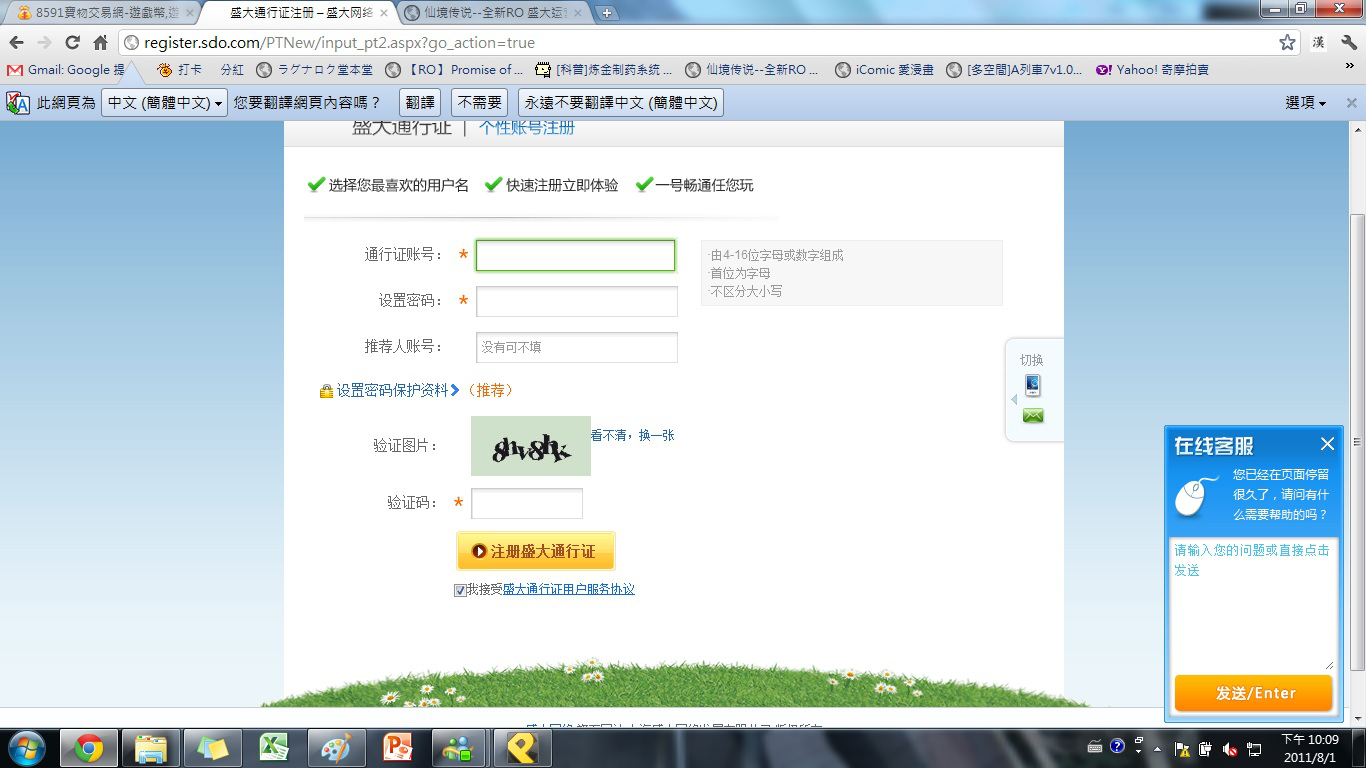Click 注册盛大通行证 register button
This screenshot has height=768, width=1366.
(535, 551)
